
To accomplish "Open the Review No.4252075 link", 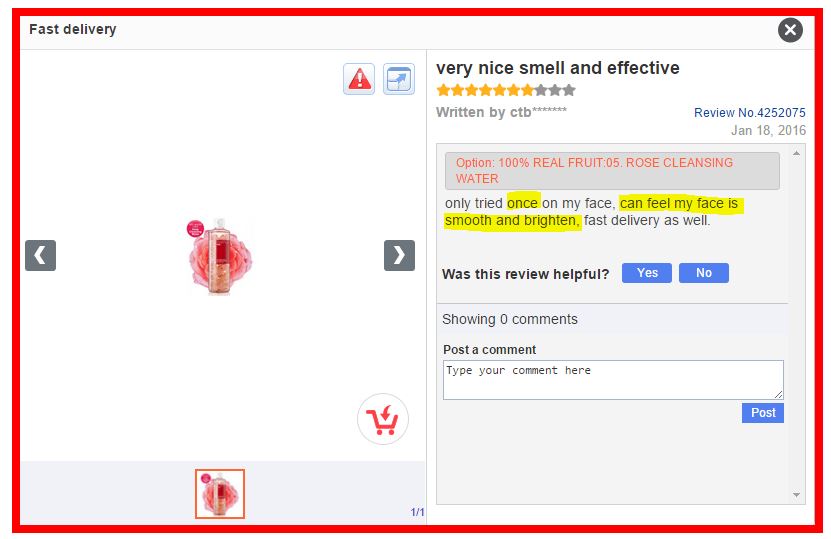I will [x=749, y=113].
